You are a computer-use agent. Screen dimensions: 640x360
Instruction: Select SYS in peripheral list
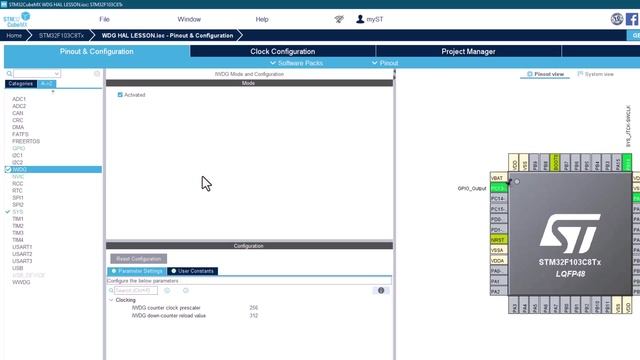tap(18, 212)
